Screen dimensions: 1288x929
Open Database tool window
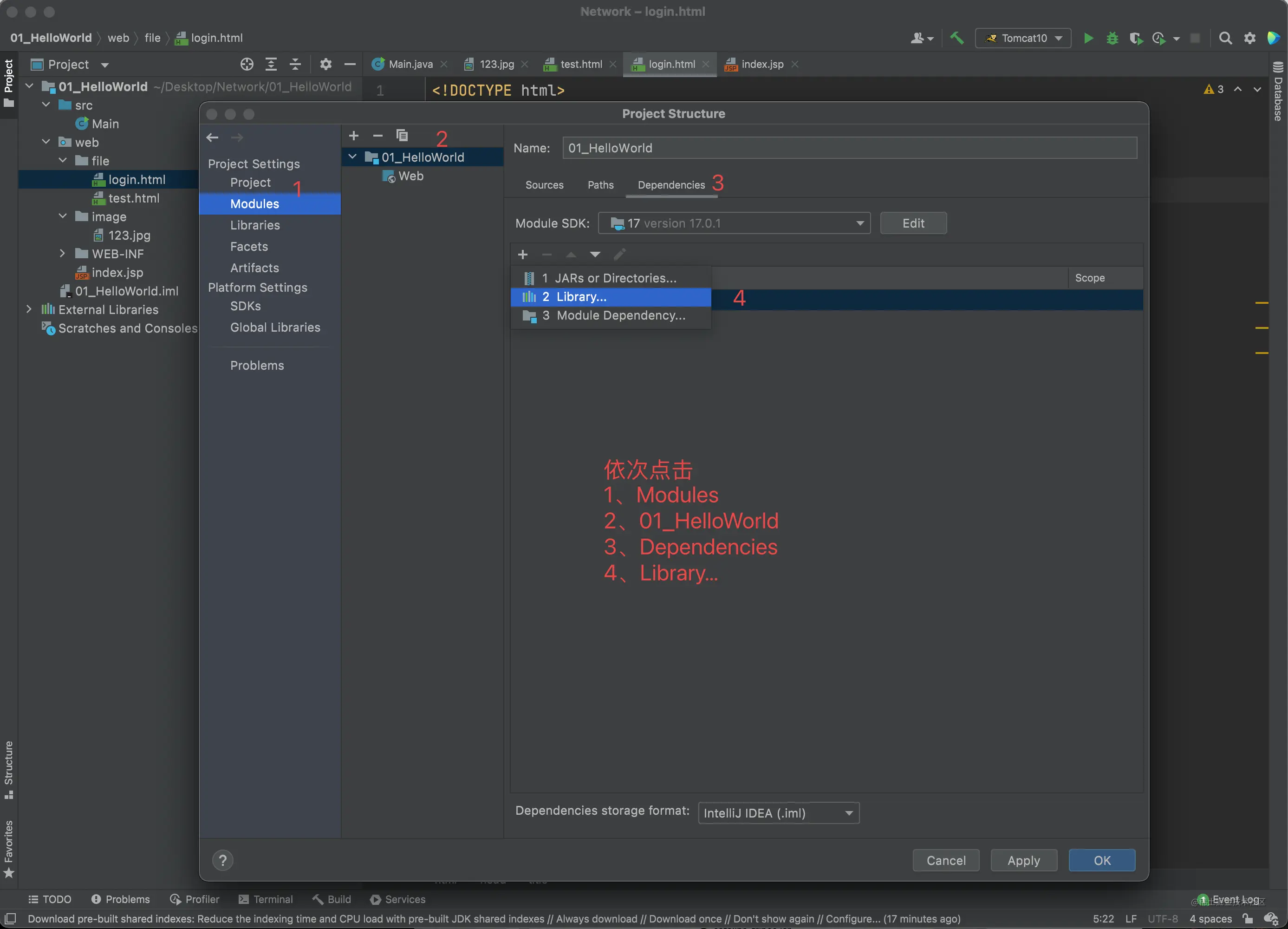coord(1278,92)
